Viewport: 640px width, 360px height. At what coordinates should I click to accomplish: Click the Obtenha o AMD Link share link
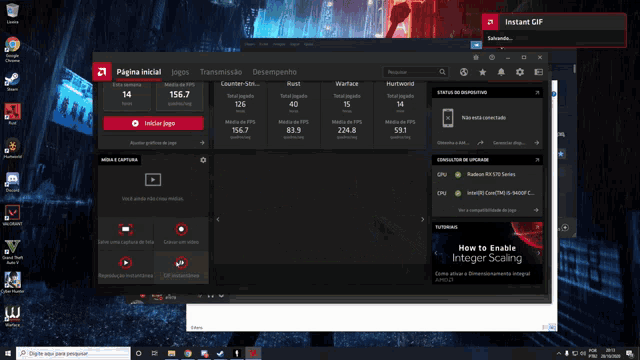pyautogui.click(x=460, y=143)
